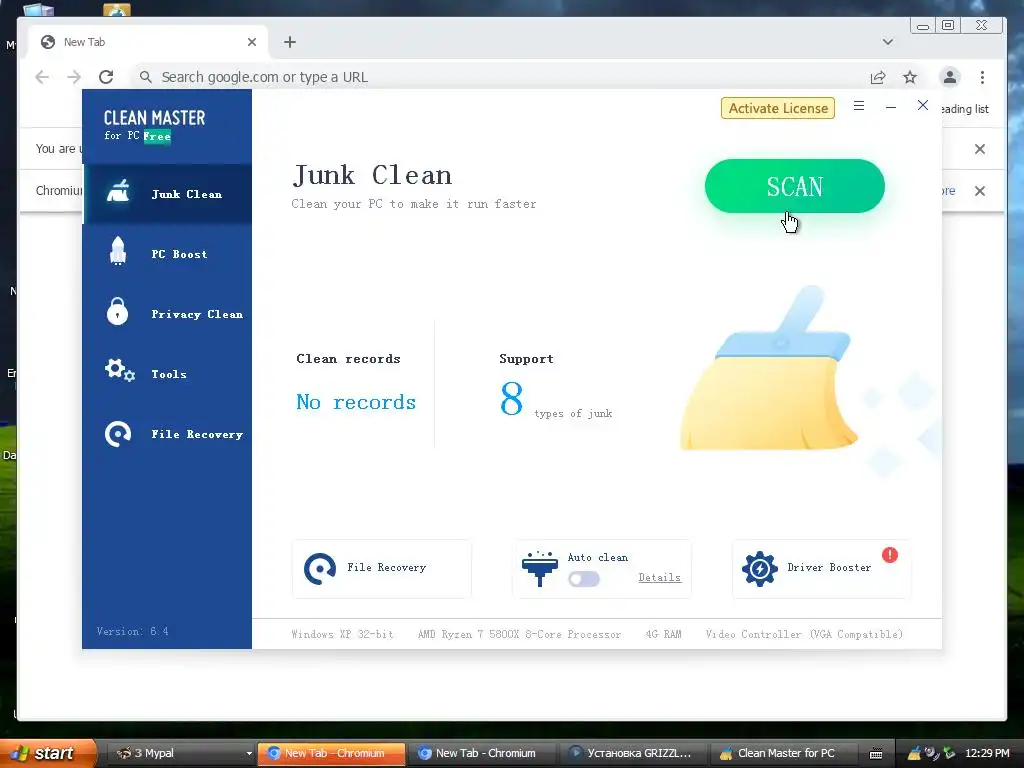Open the Chromium profile icon
This screenshot has height=768, width=1024.
tap(950, 77)
